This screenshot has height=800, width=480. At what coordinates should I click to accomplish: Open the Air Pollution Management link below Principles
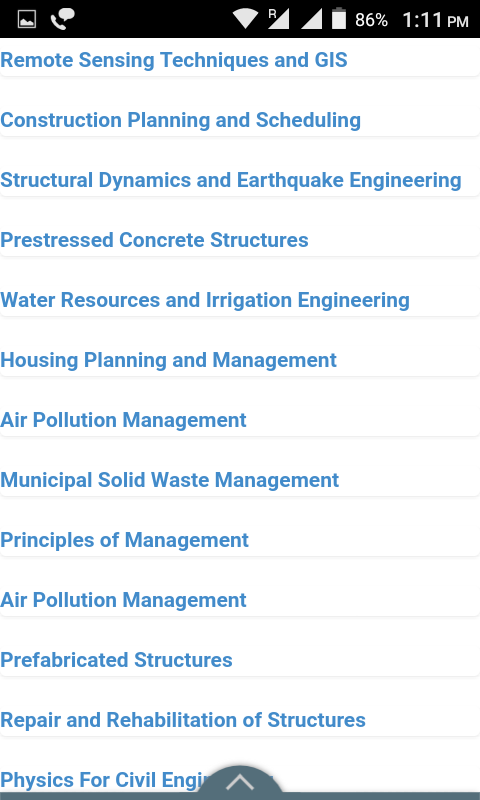tap(123, 601)
